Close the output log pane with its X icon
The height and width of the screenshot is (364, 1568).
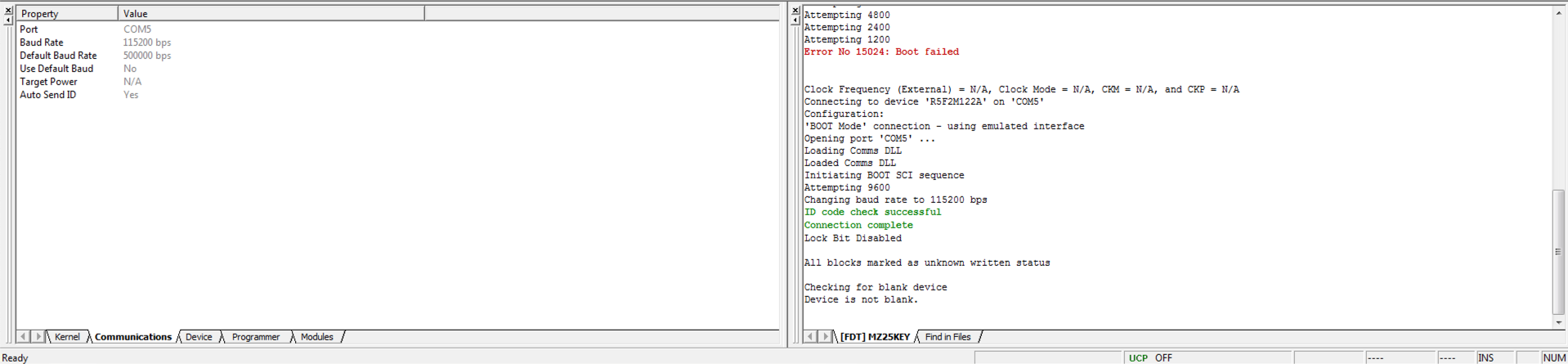(795, 11)
